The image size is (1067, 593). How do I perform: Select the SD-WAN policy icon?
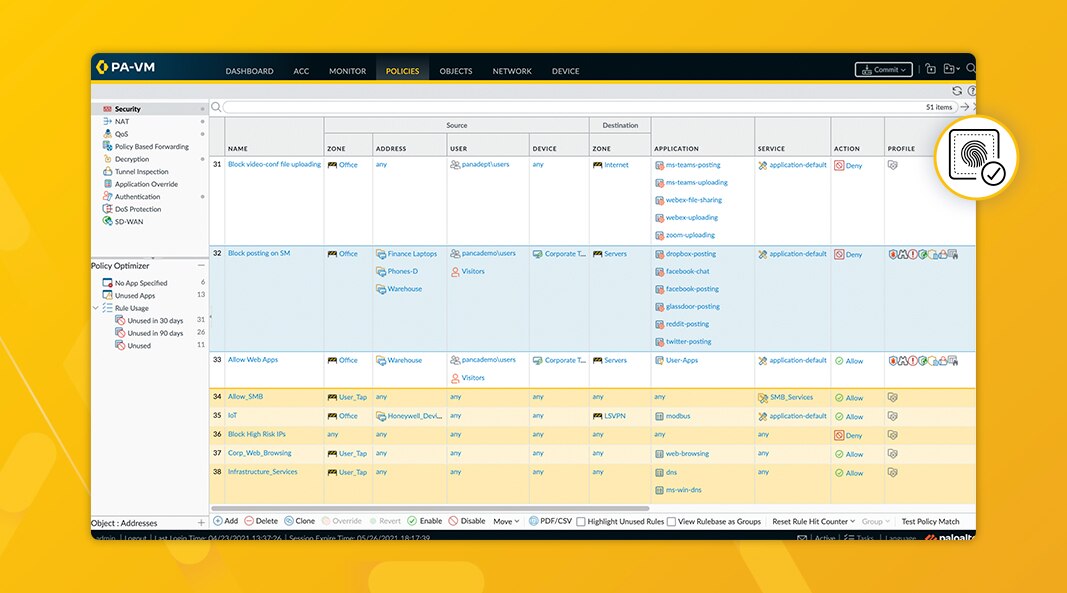point(107,221)
